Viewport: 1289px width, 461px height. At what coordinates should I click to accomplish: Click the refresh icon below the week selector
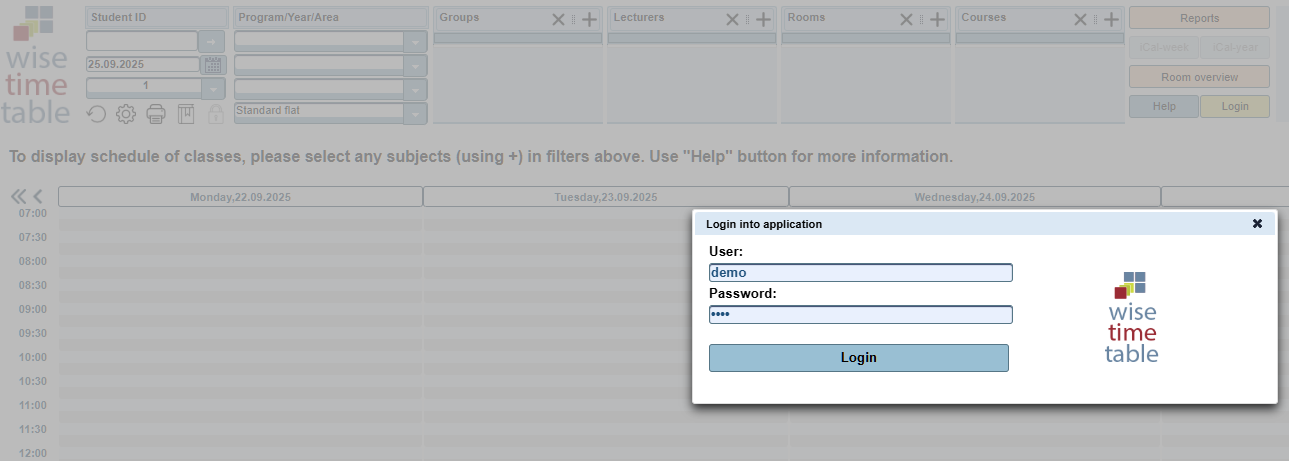click(x=96, y=114)
